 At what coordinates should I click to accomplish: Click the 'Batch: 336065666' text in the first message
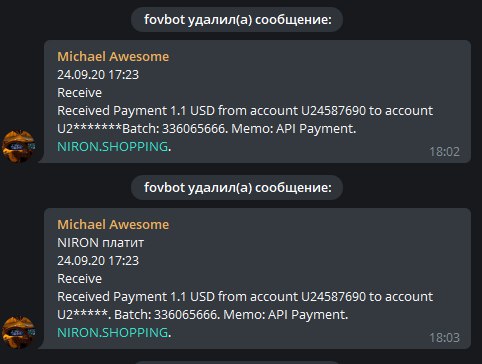click(x=175, y=129)
